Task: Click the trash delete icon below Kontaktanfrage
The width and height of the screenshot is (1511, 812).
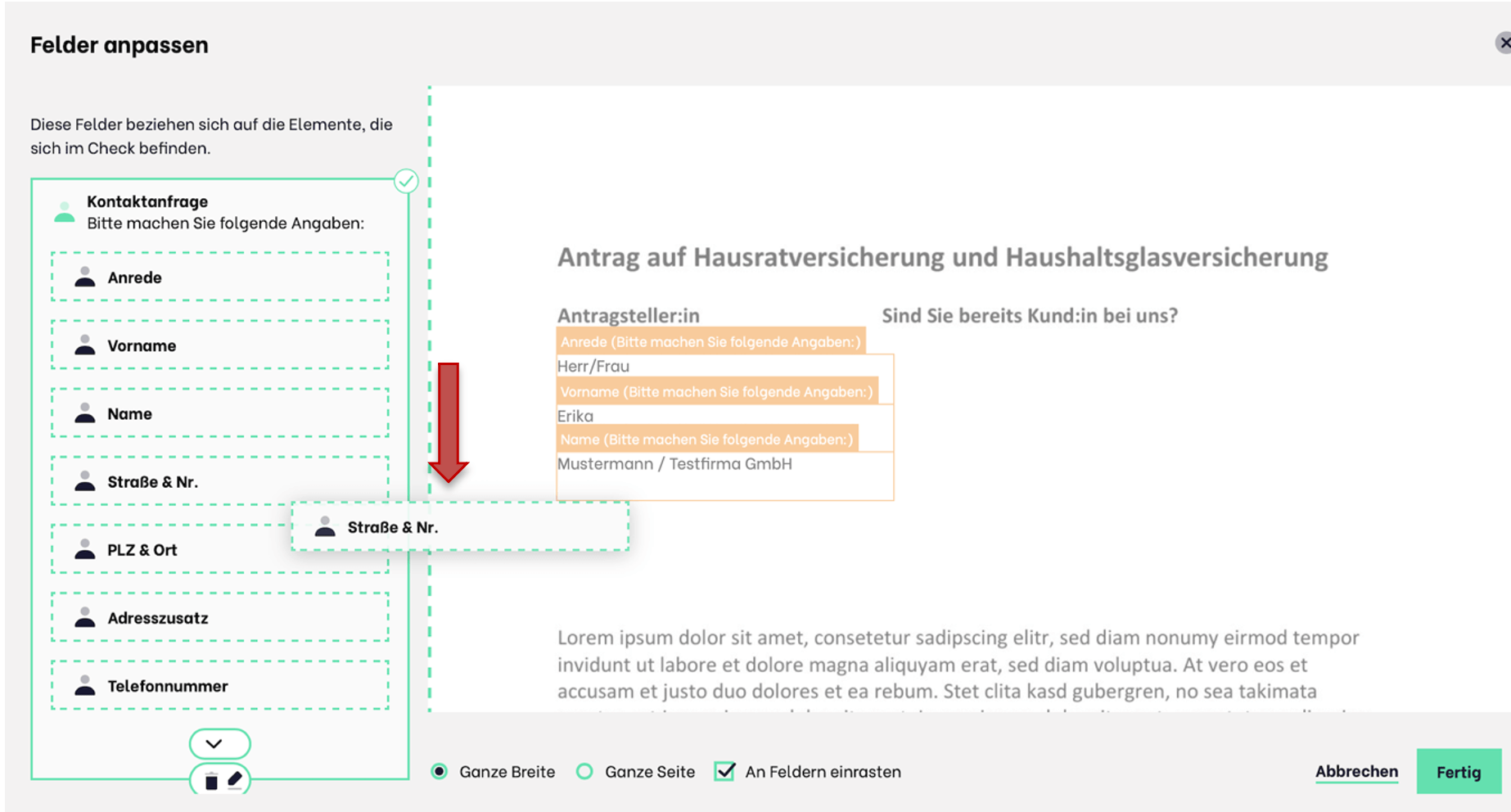Action: point(211,781)
